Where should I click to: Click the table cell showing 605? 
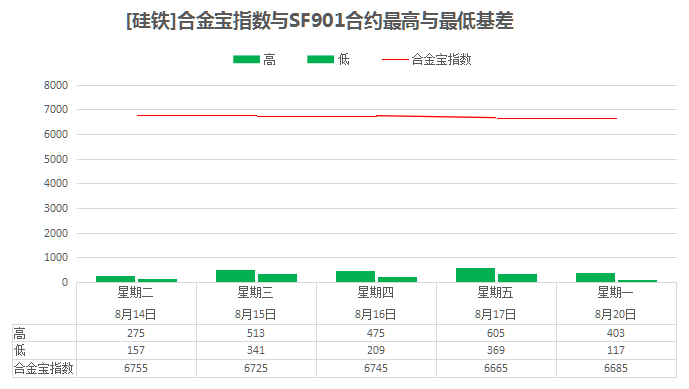point(496,333)
